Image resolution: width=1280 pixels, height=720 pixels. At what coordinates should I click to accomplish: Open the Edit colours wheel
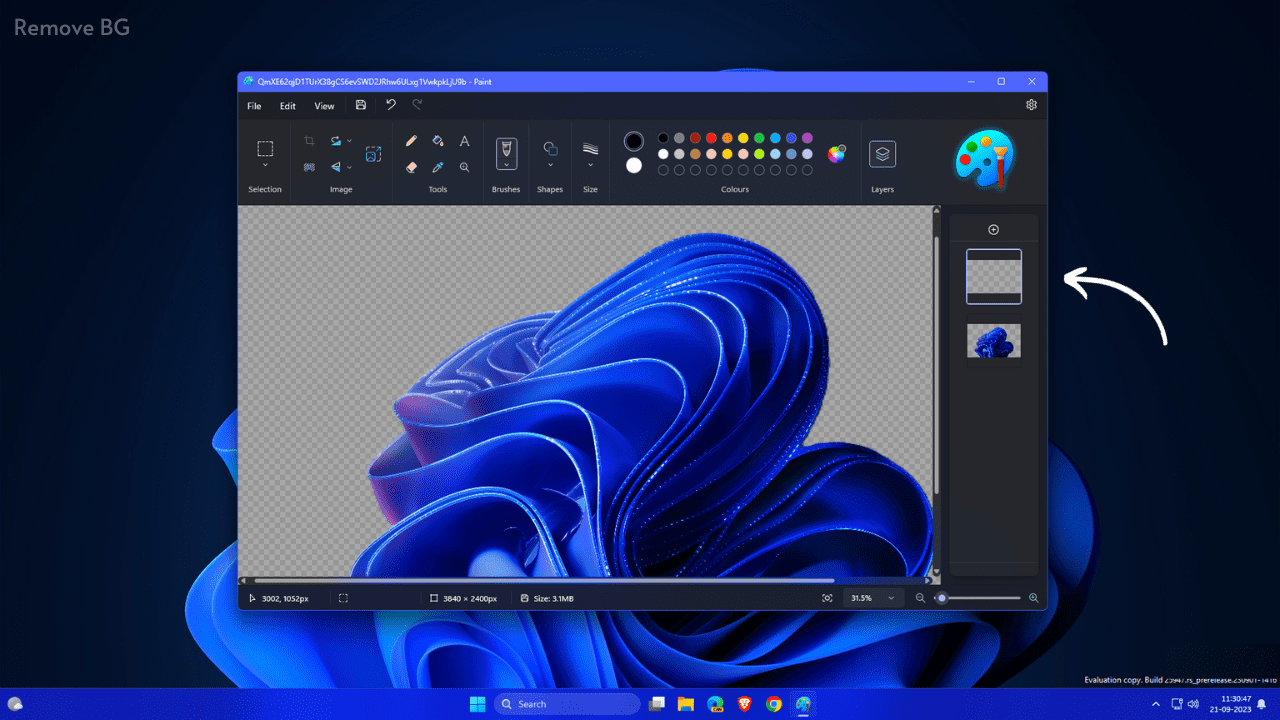coord(836,153)
